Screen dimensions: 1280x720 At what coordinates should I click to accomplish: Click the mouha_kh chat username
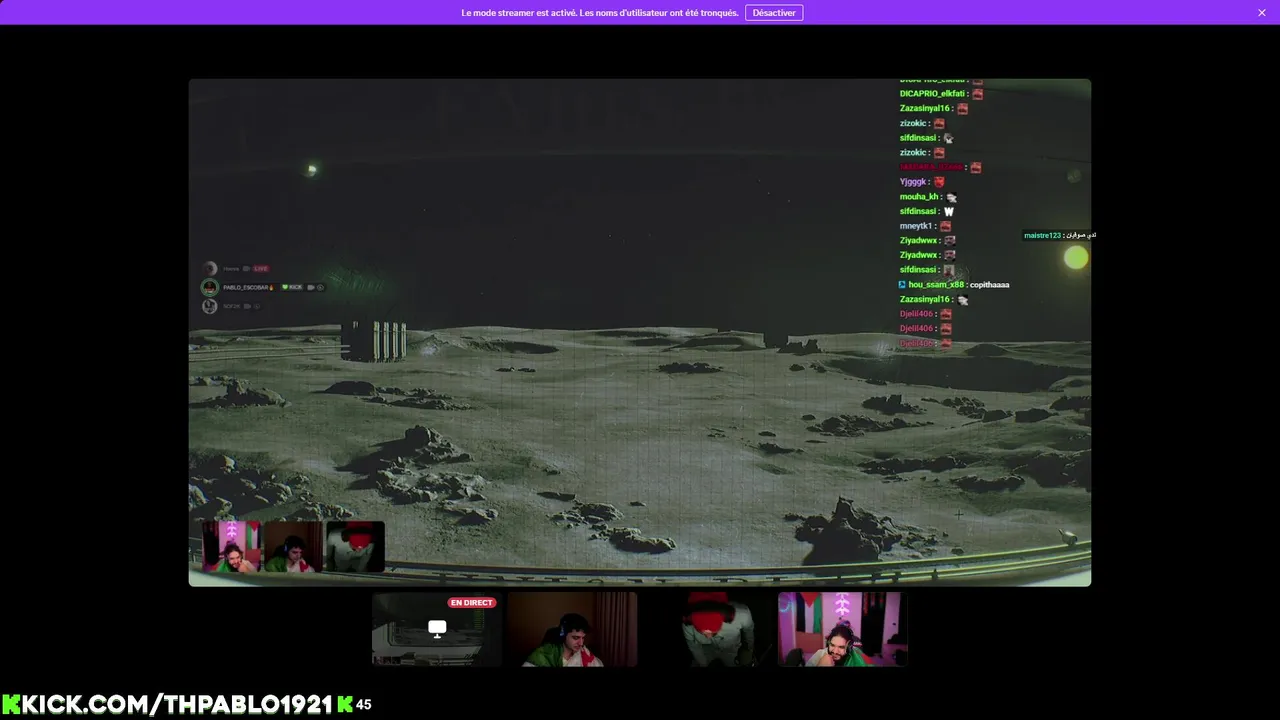tap(919, 197)
